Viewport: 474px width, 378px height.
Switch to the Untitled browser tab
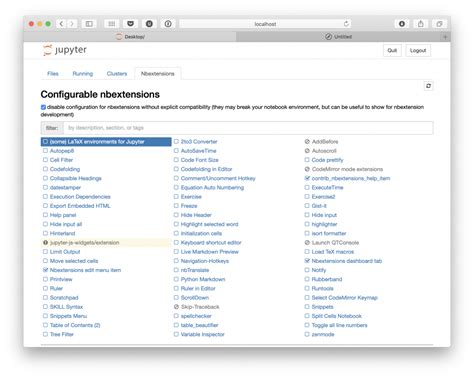pos(339,37)
